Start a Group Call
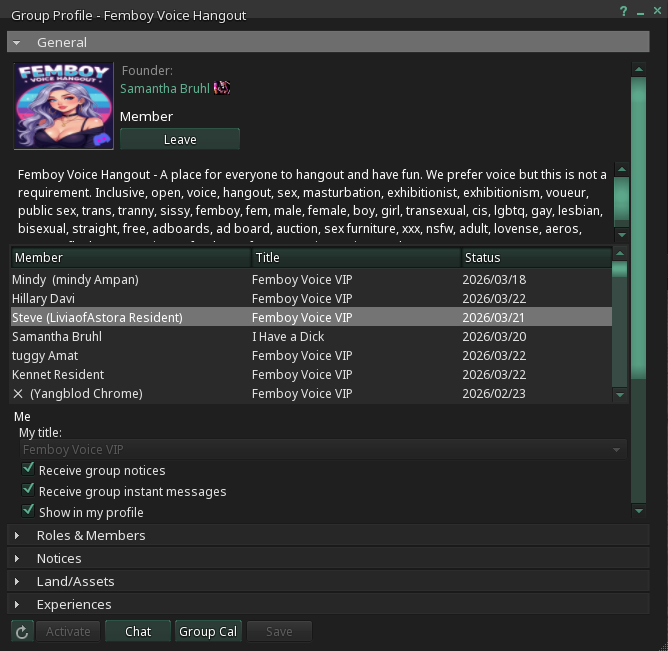This screenshot has width=668, height=651. pos(208,631)
